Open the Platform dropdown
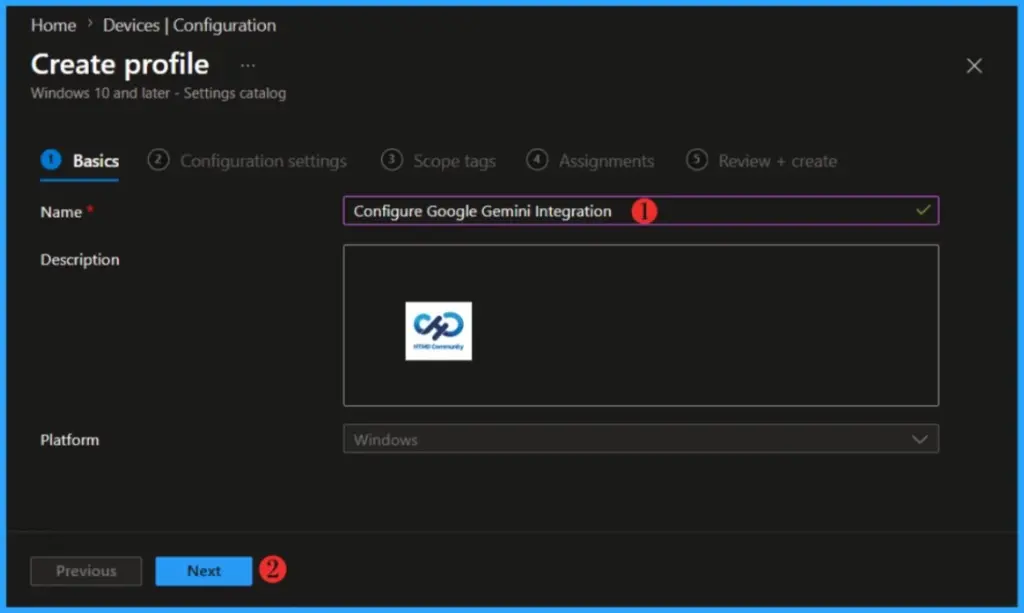This screenshot has width=1024, height=613. point(641,439)
